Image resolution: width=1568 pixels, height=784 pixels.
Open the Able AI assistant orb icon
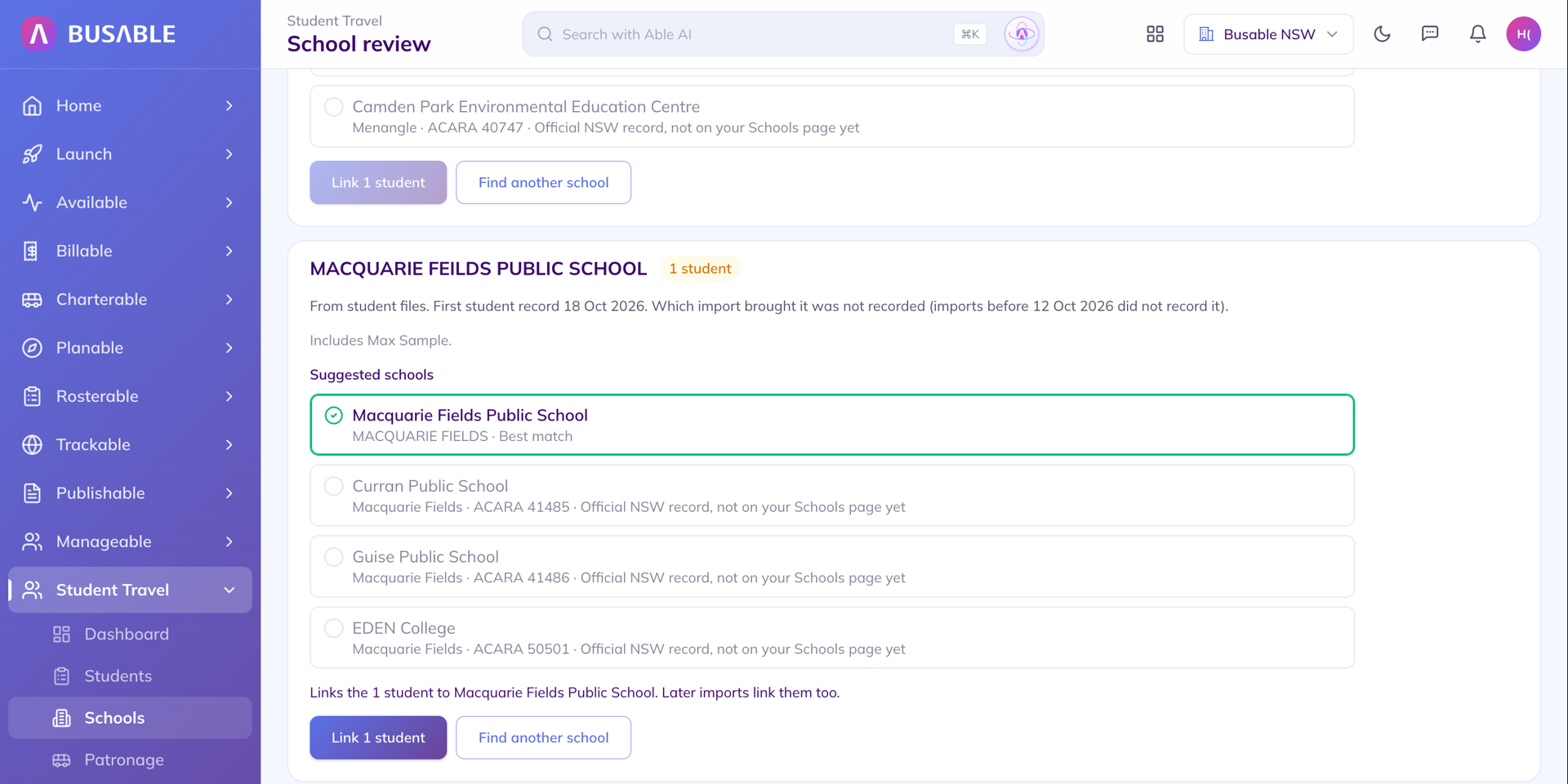pos(1022,34)
